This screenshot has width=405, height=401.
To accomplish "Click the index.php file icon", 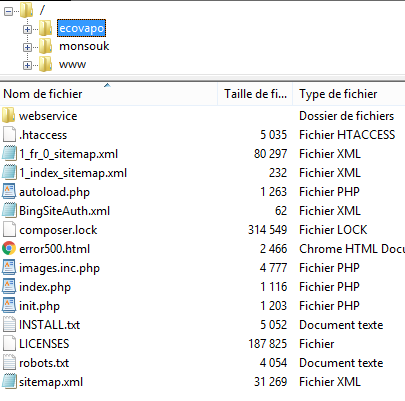I will 9,287.
